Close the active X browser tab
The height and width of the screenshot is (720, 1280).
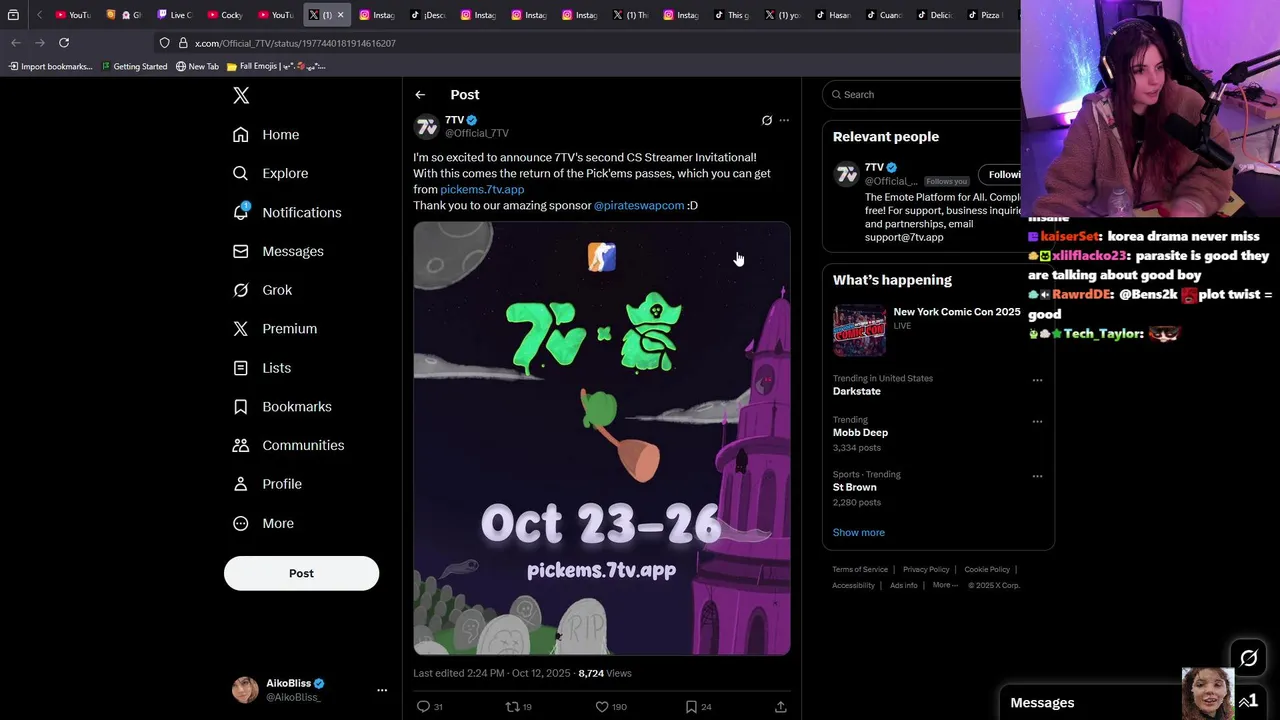pos(340,15)
